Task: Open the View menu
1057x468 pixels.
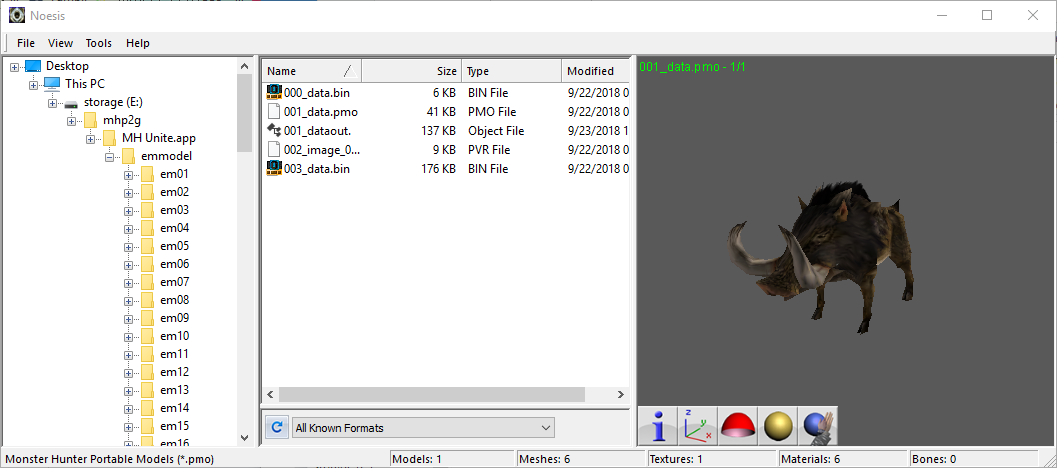Action: tap(60, 43)
